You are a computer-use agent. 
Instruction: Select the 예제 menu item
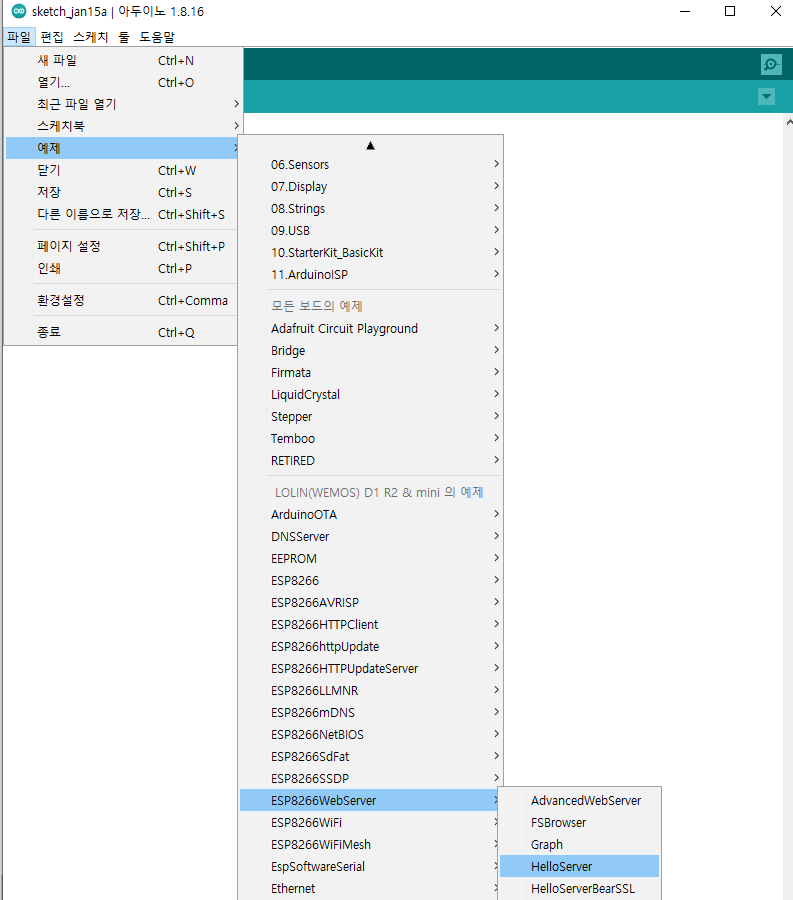[122, 148]
